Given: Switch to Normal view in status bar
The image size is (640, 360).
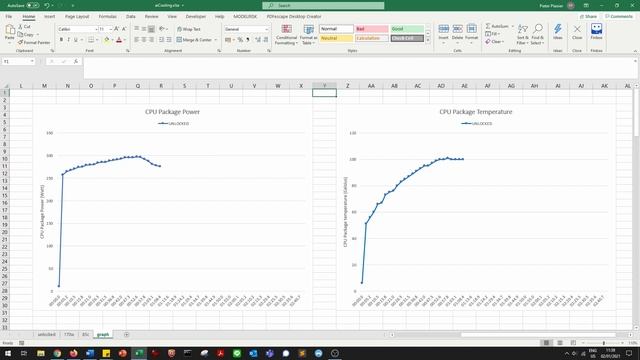Looking at the screenshot, I should pyautogui.click(x=546, y=343).
